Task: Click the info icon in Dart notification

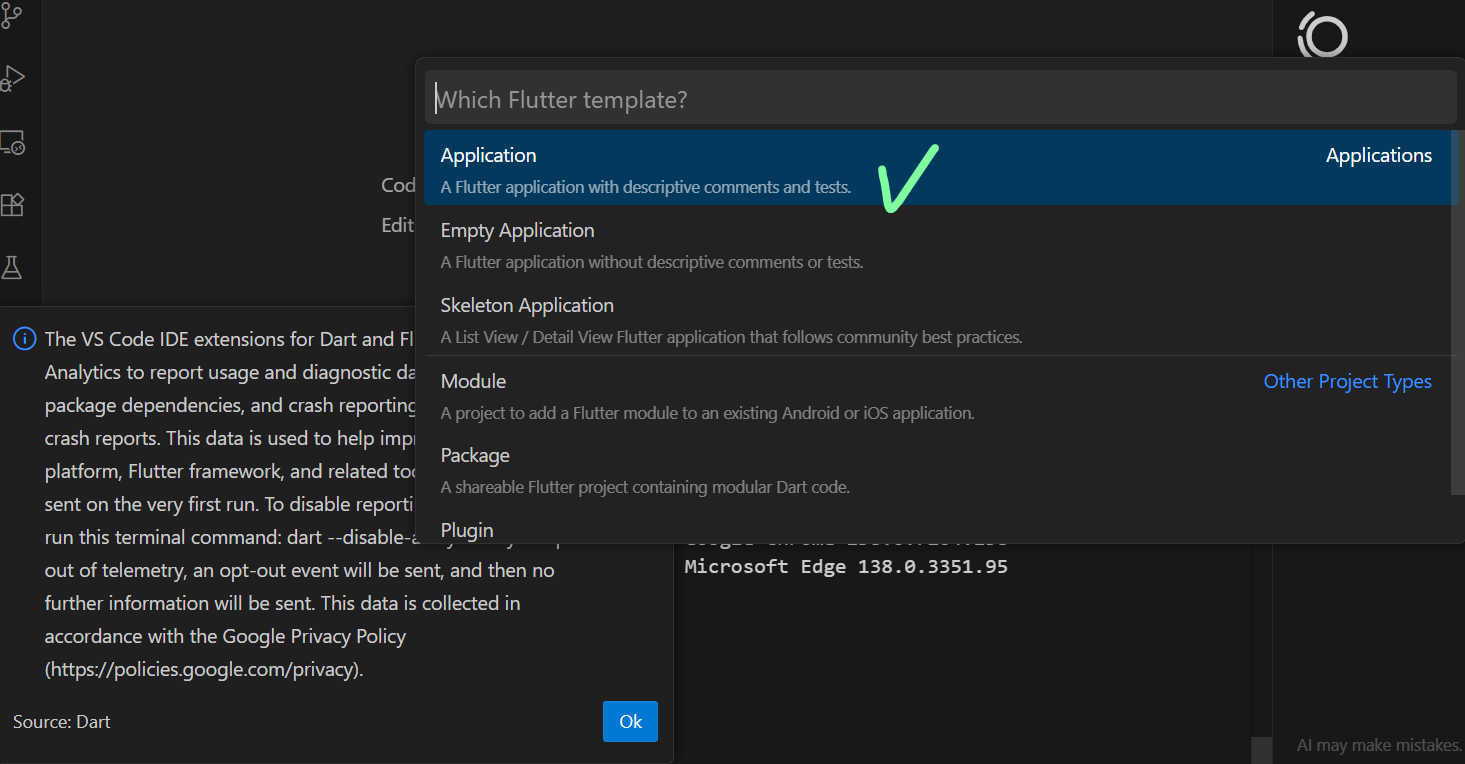Action: pos(24,339)
